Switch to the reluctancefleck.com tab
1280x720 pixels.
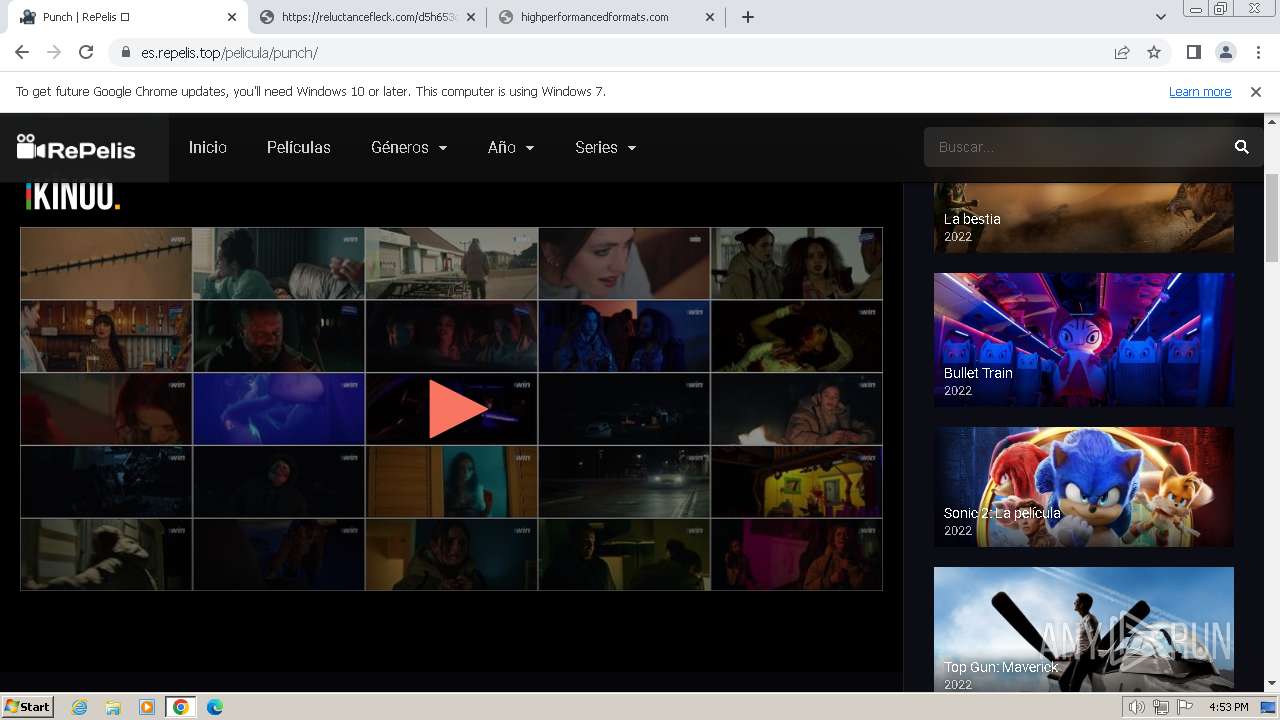click(367, 17)
